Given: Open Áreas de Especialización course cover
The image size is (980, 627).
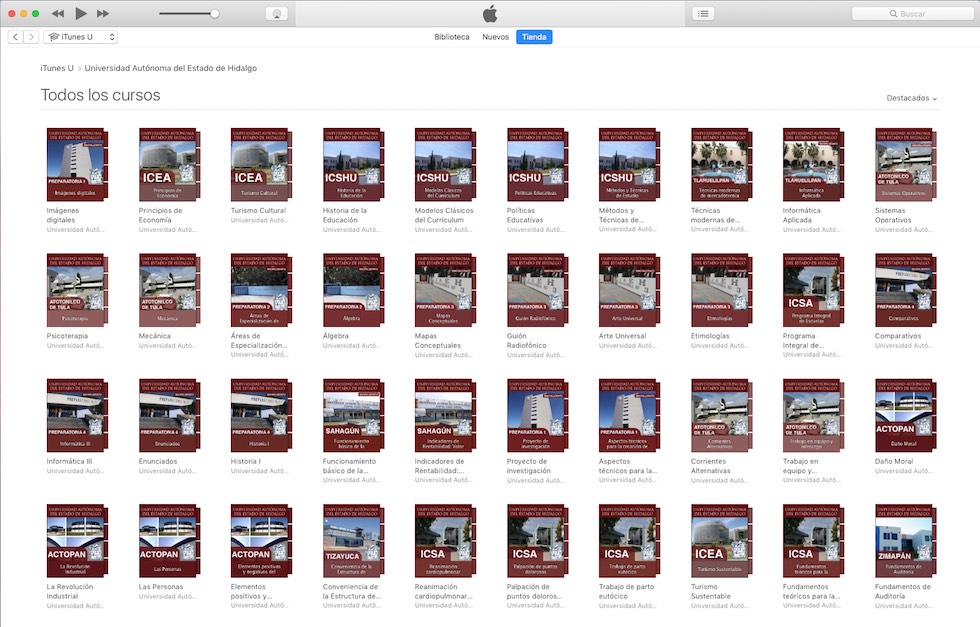Looking at the screenshot, I should pos(261,290).
